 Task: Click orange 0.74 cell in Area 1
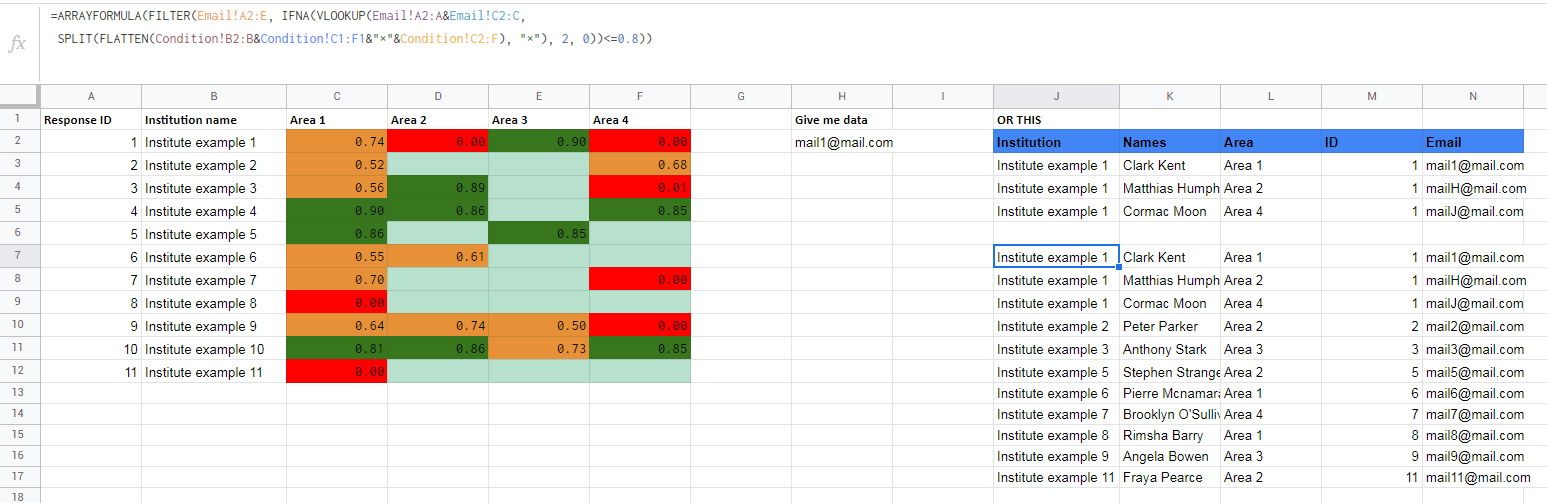pos(337,142)
